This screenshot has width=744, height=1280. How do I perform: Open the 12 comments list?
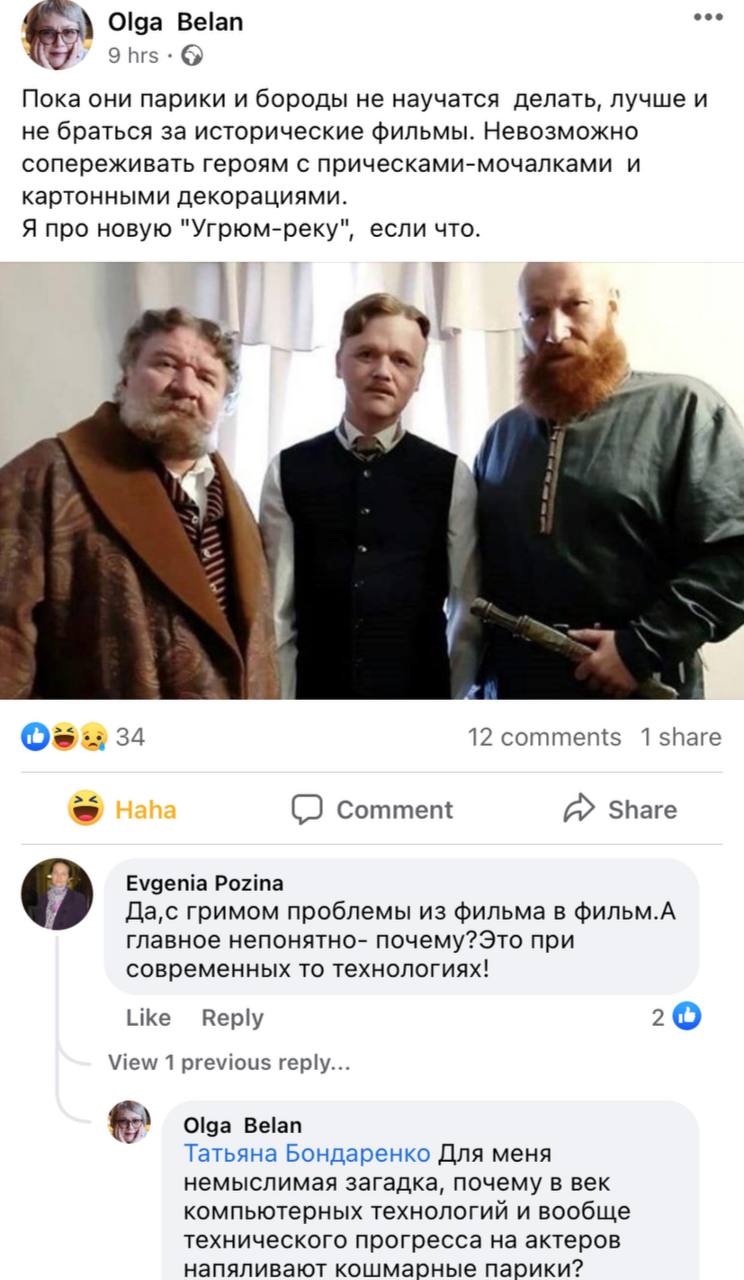(544, 737)
